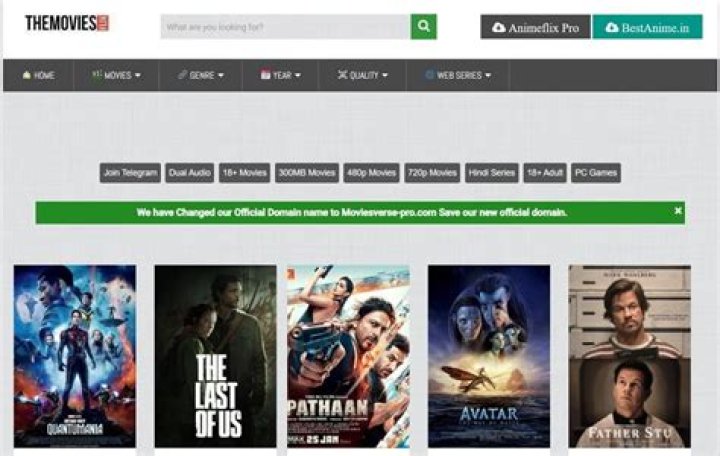
Task: Open the Avatar movie poster
Action: tap(489, 356)
